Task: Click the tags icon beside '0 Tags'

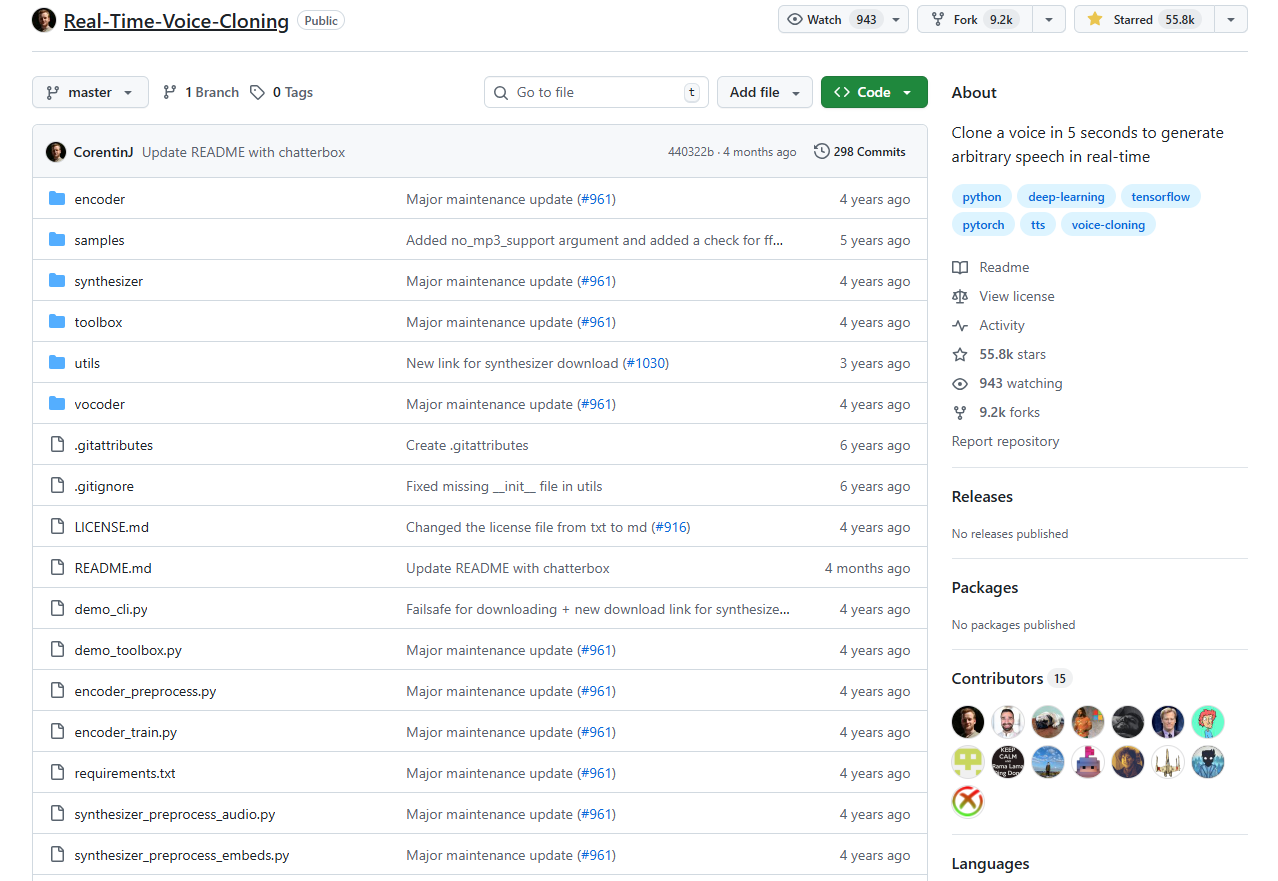Action: (255, 91)
